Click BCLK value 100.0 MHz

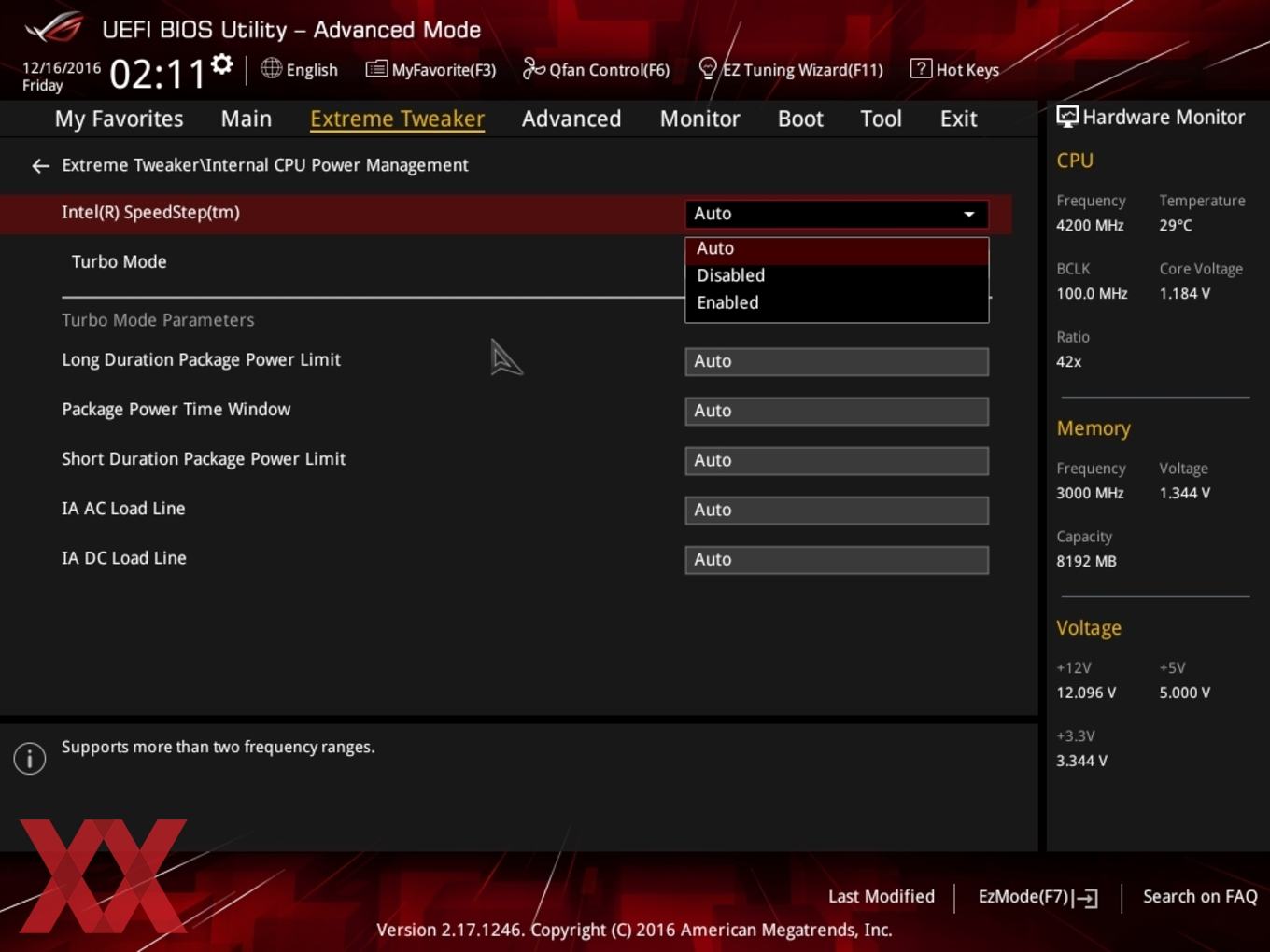[x=1092, y=294]
